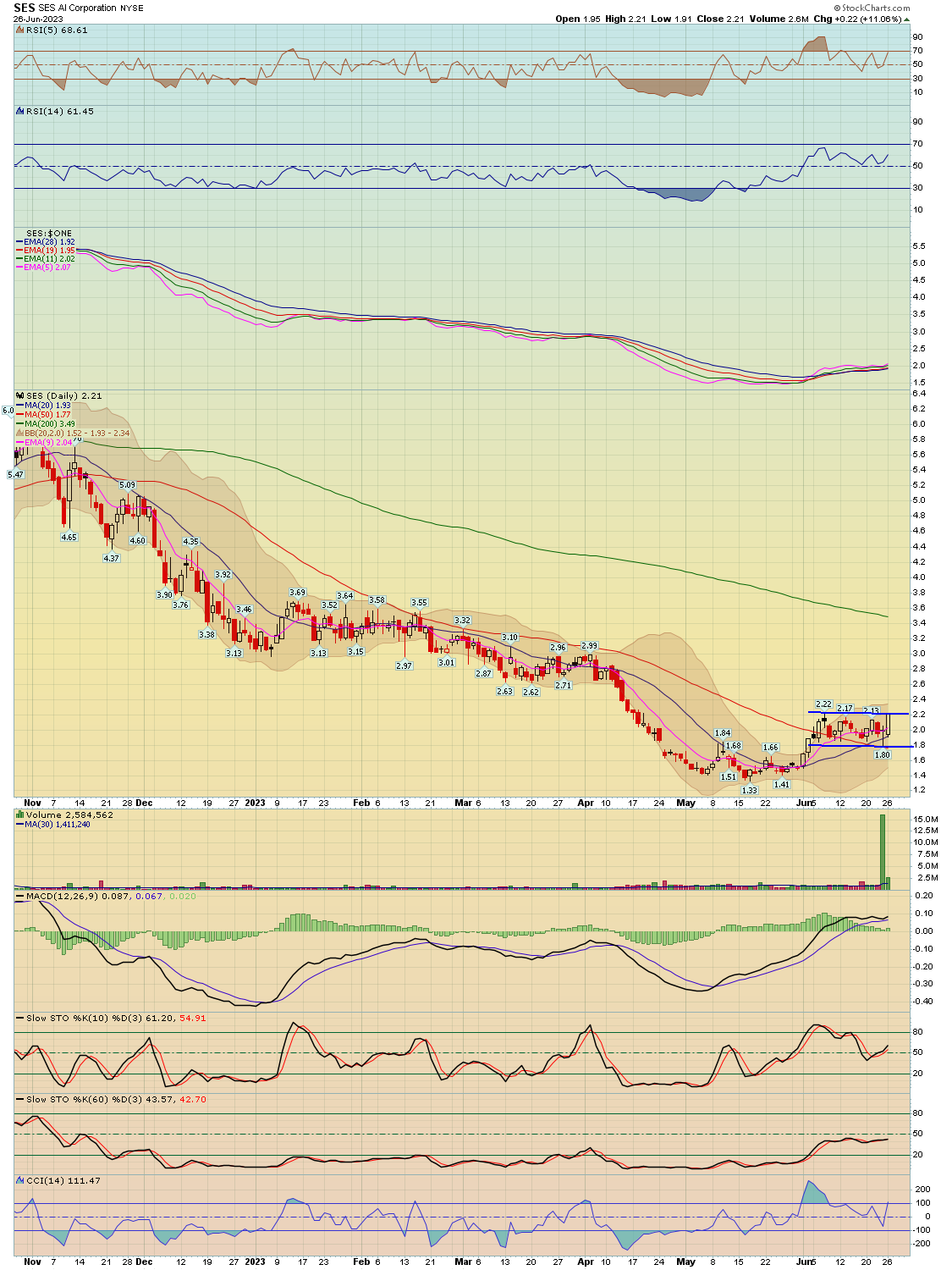Select the Jun label on the date axis
This screenshot has height=1270, width=952.
point(801,803)
